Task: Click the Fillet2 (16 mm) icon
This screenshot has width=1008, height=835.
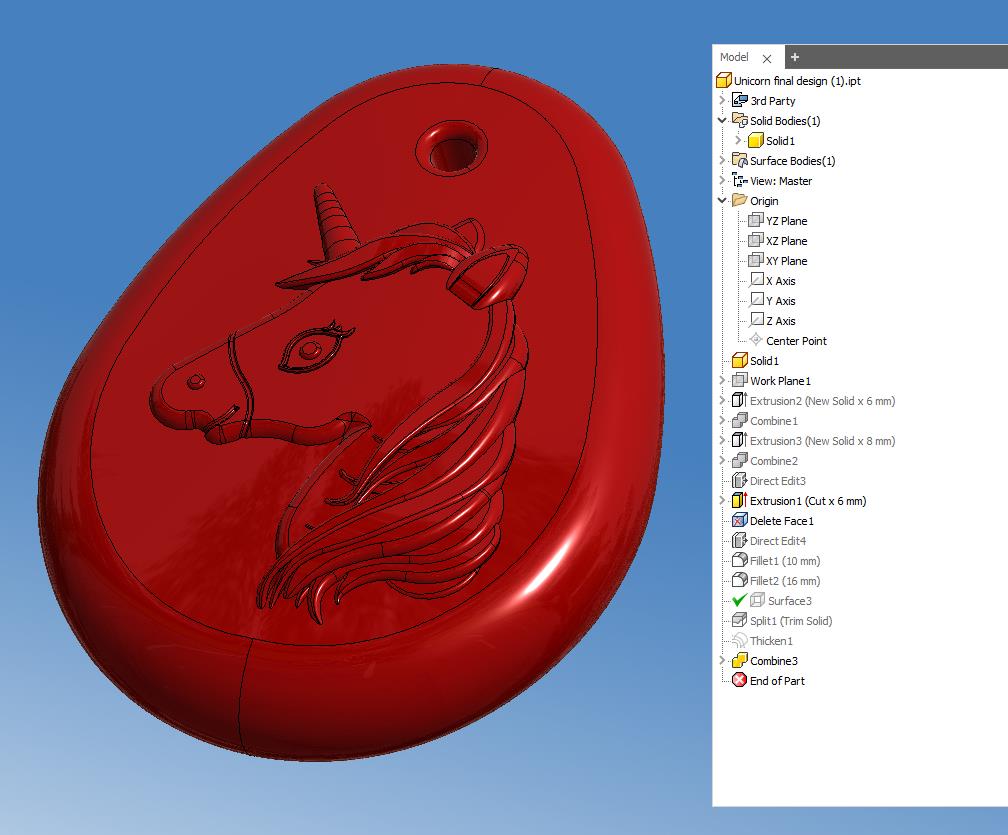Action: click(x=740, y=580)
